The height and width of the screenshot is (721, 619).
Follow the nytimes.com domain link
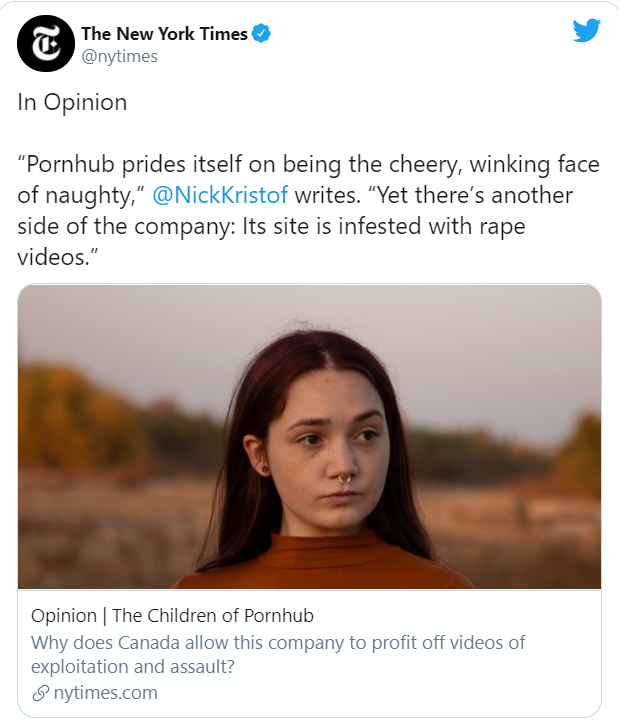point(106,692)
